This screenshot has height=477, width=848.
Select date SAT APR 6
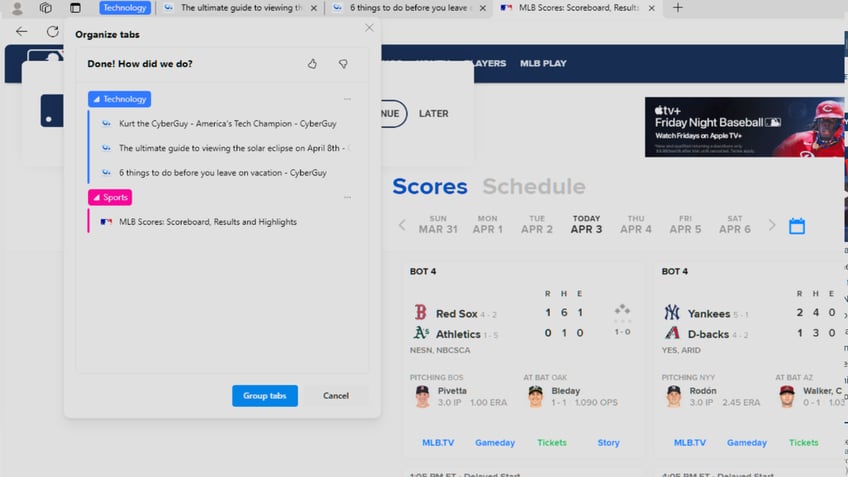735,224
